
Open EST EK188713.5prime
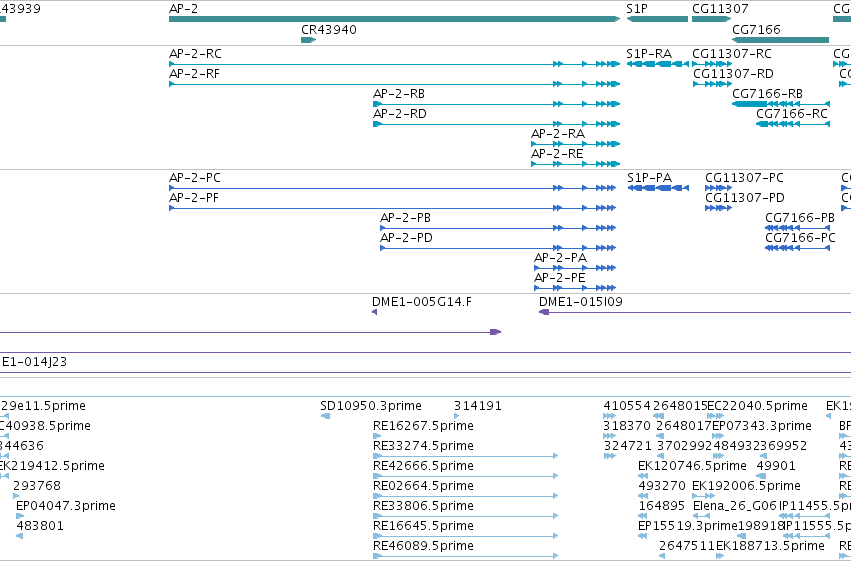tap(771, 546)
